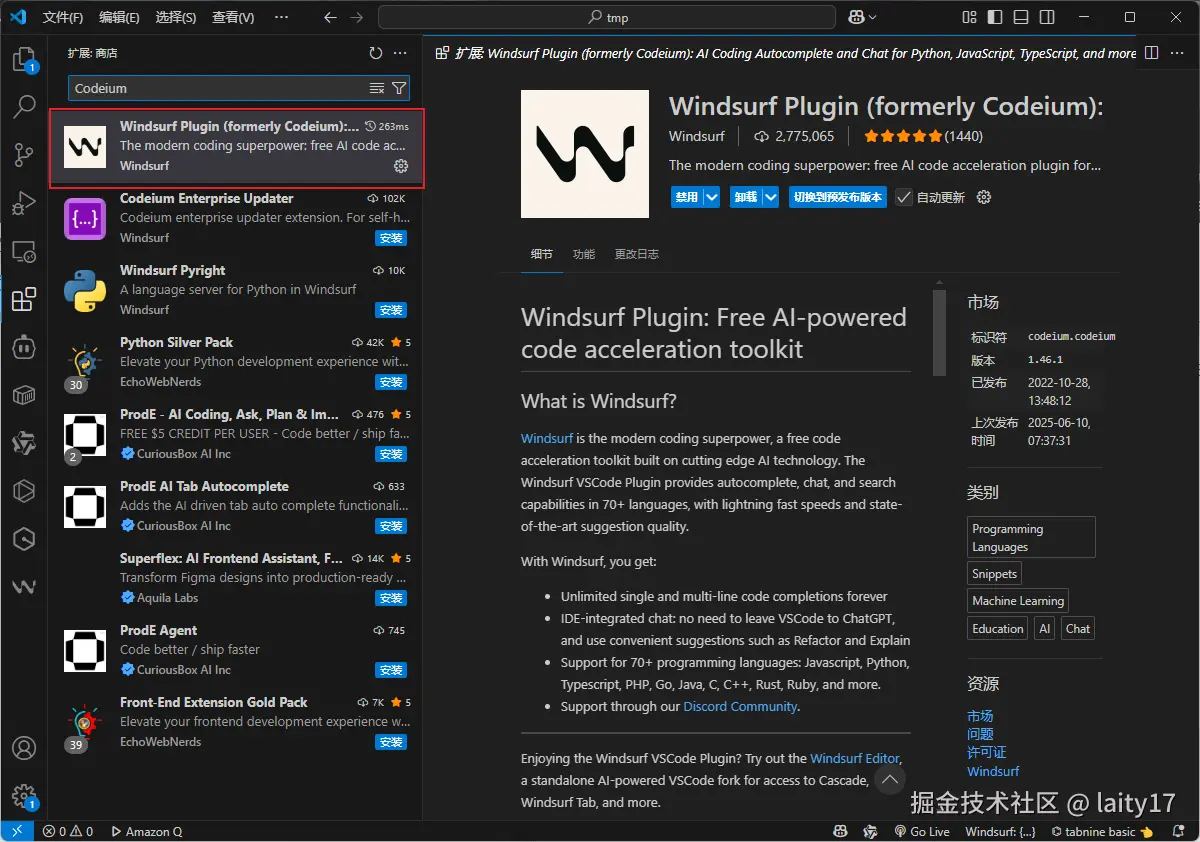Viewport: 1200px width, 842px height.
Task: Open the 编辑(E) menu
Action: pyautogui.click(x=120, y=17)
